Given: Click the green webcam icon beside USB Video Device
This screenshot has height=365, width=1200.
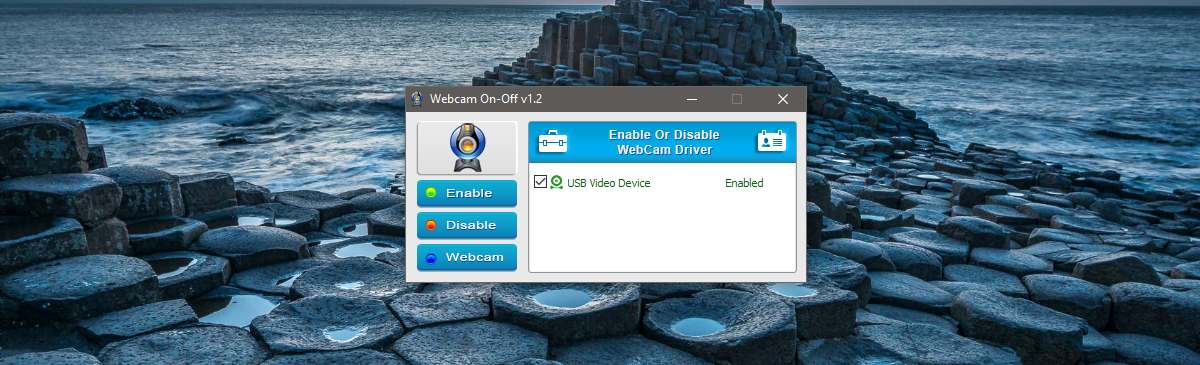Looking at the screenshot, I should 557,183.
